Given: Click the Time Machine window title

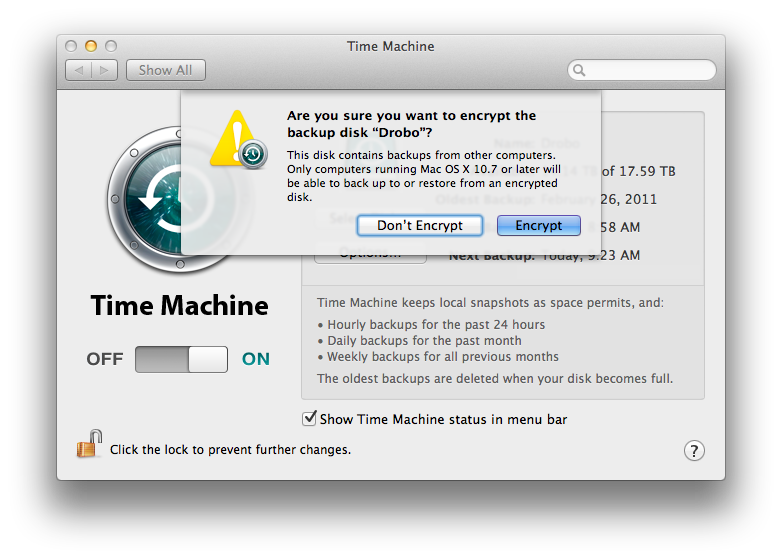Looking at the screenshot, I should pyautogui.click(x=391, y=46).
